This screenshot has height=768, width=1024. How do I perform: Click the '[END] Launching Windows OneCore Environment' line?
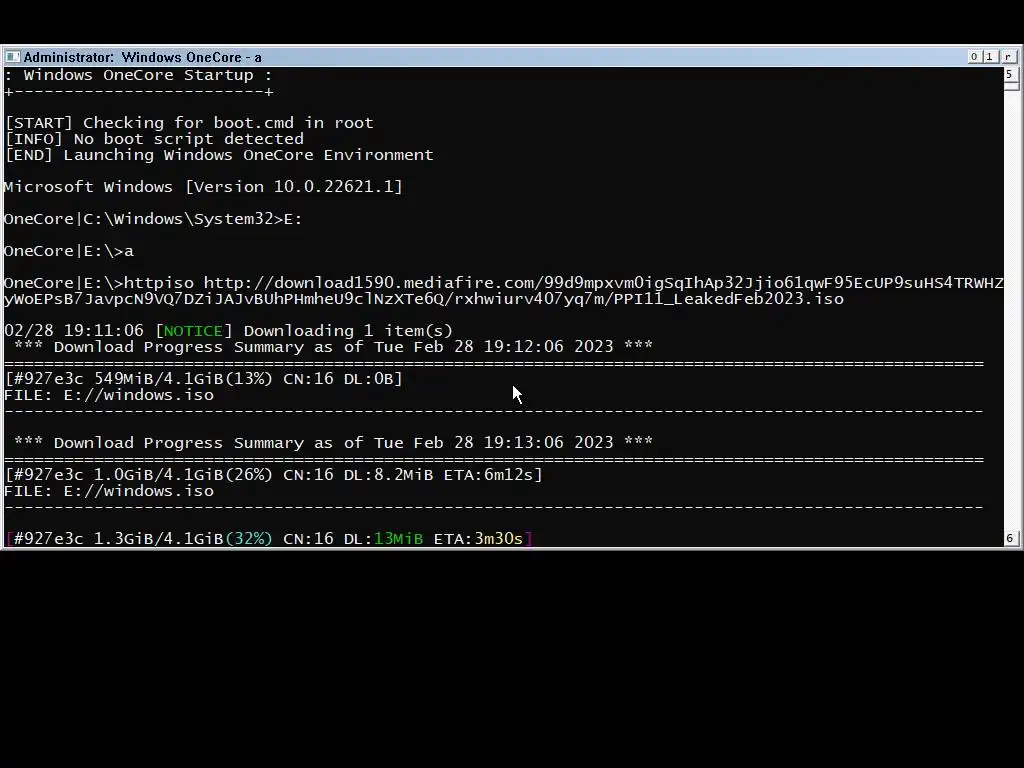point(219,155)
